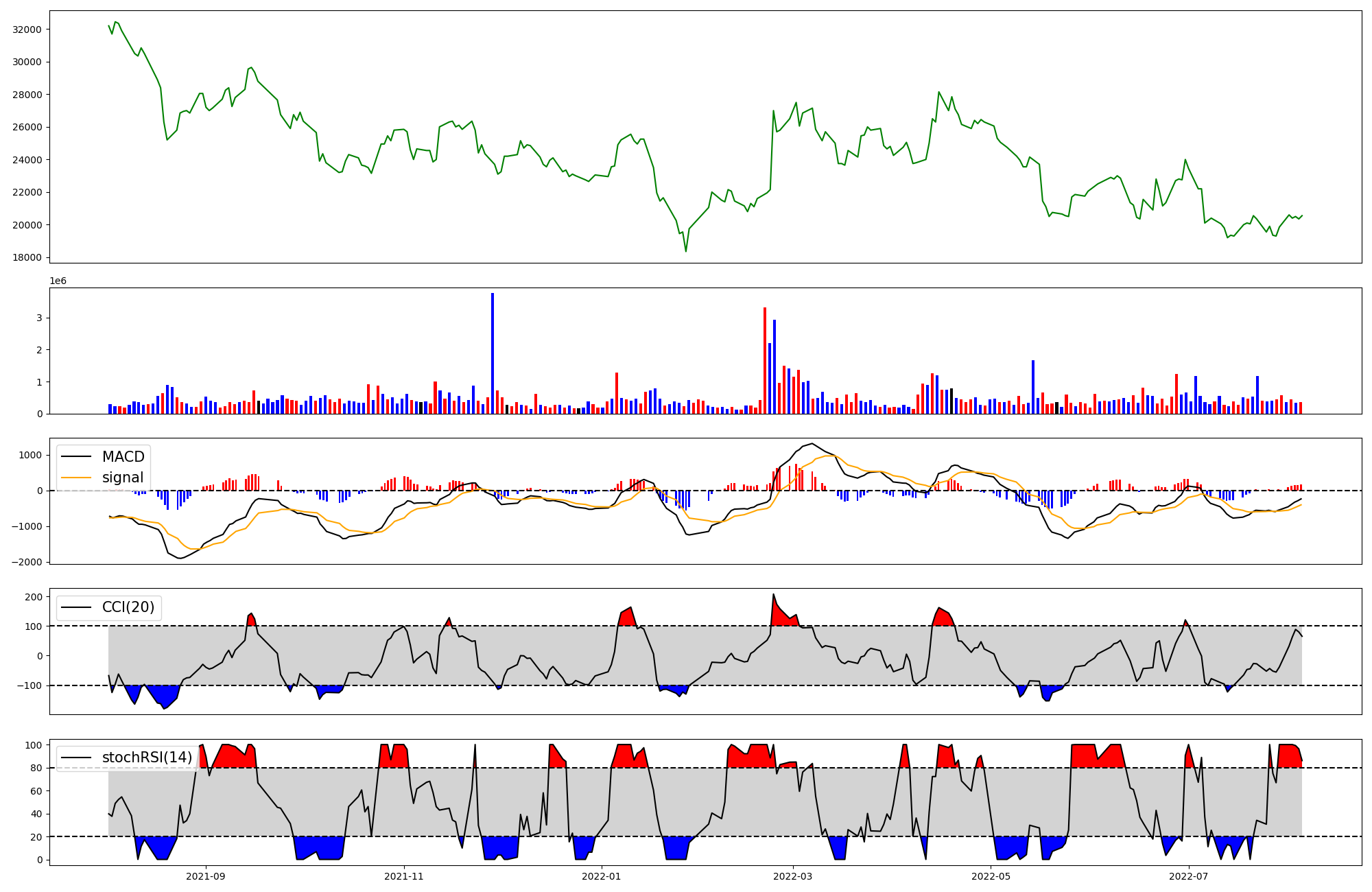The height and width of the screenshot is (892, 1372).
Task: Click the 2021-09 x-axis date label
Action: click(x=206, y=876)
